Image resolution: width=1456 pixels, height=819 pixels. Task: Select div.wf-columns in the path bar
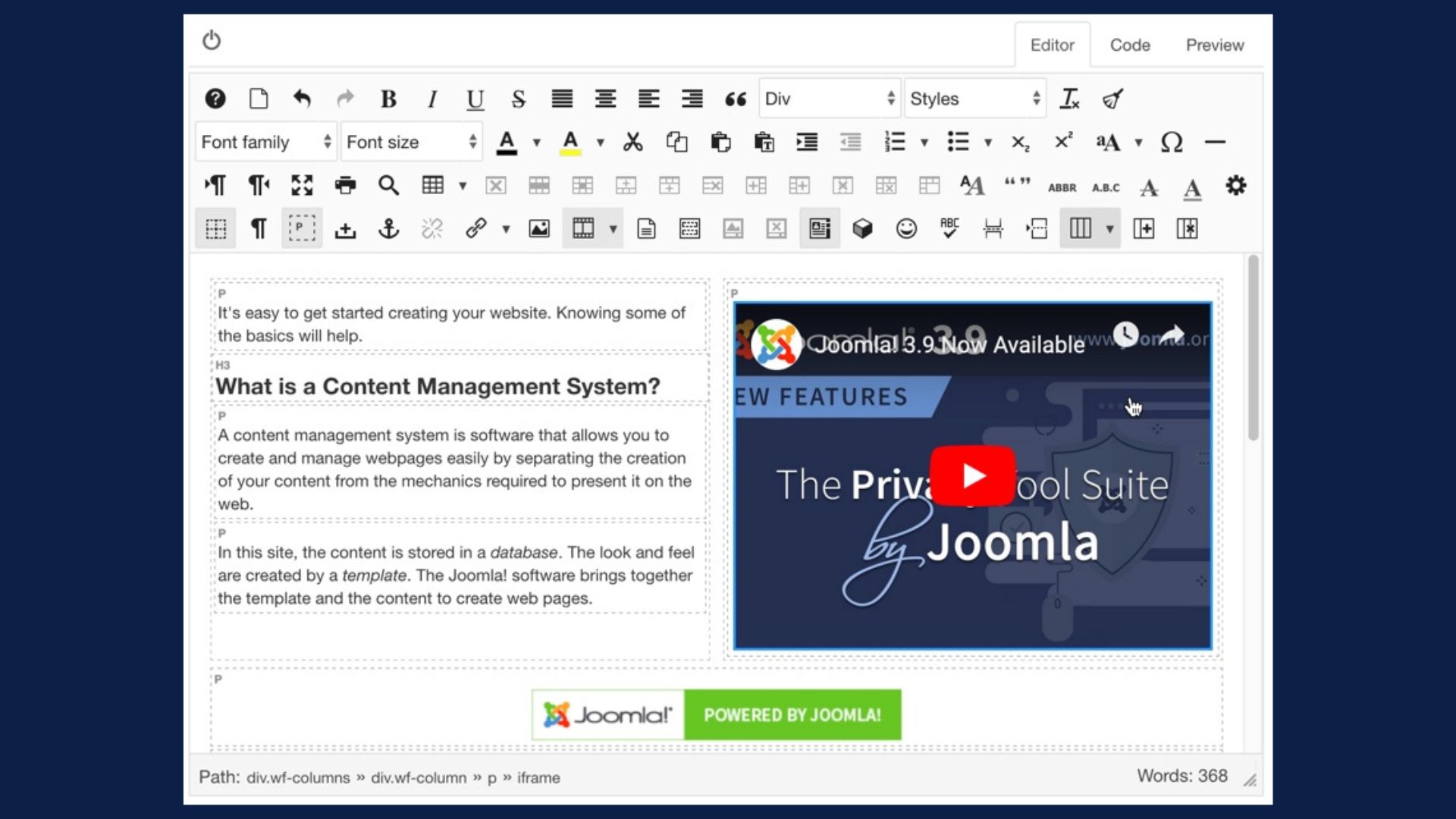(x=298, y=777)
